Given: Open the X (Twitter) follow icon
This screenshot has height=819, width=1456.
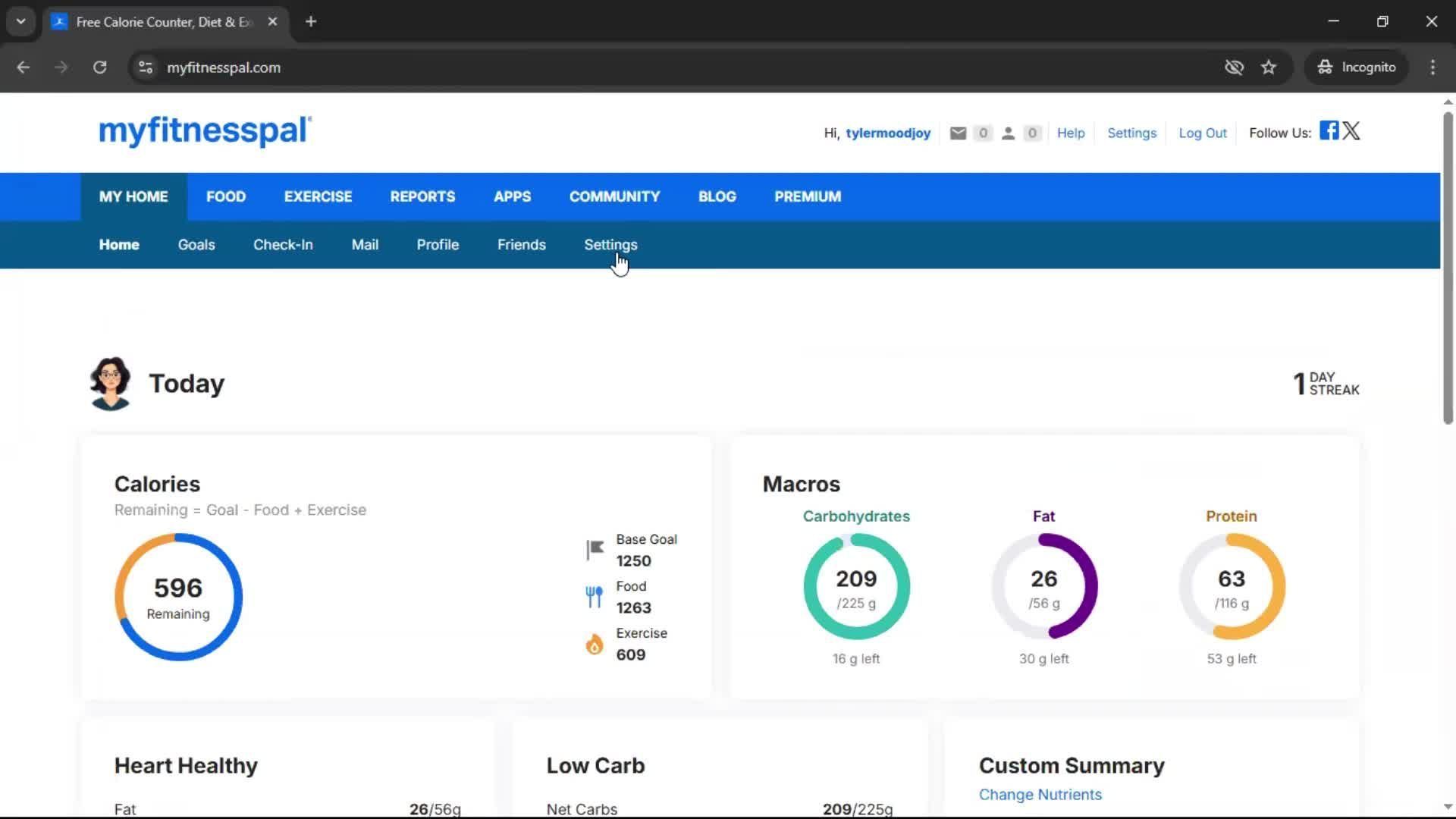Looking at the screenshot, I should pos(1351,130).
